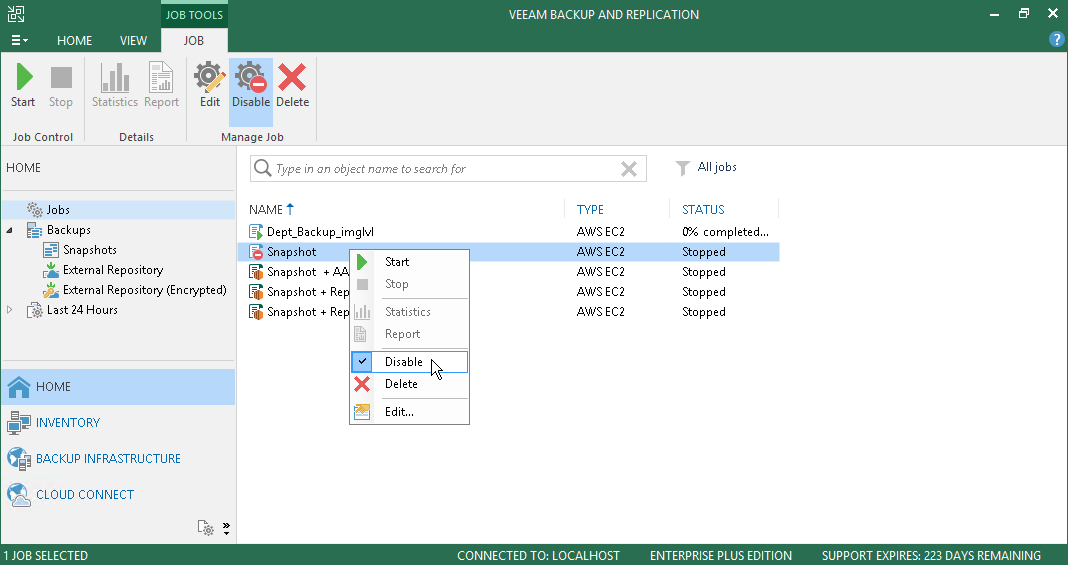1068x565 pixels.
Task: Choose Report in the context menu
Action: 409,334
